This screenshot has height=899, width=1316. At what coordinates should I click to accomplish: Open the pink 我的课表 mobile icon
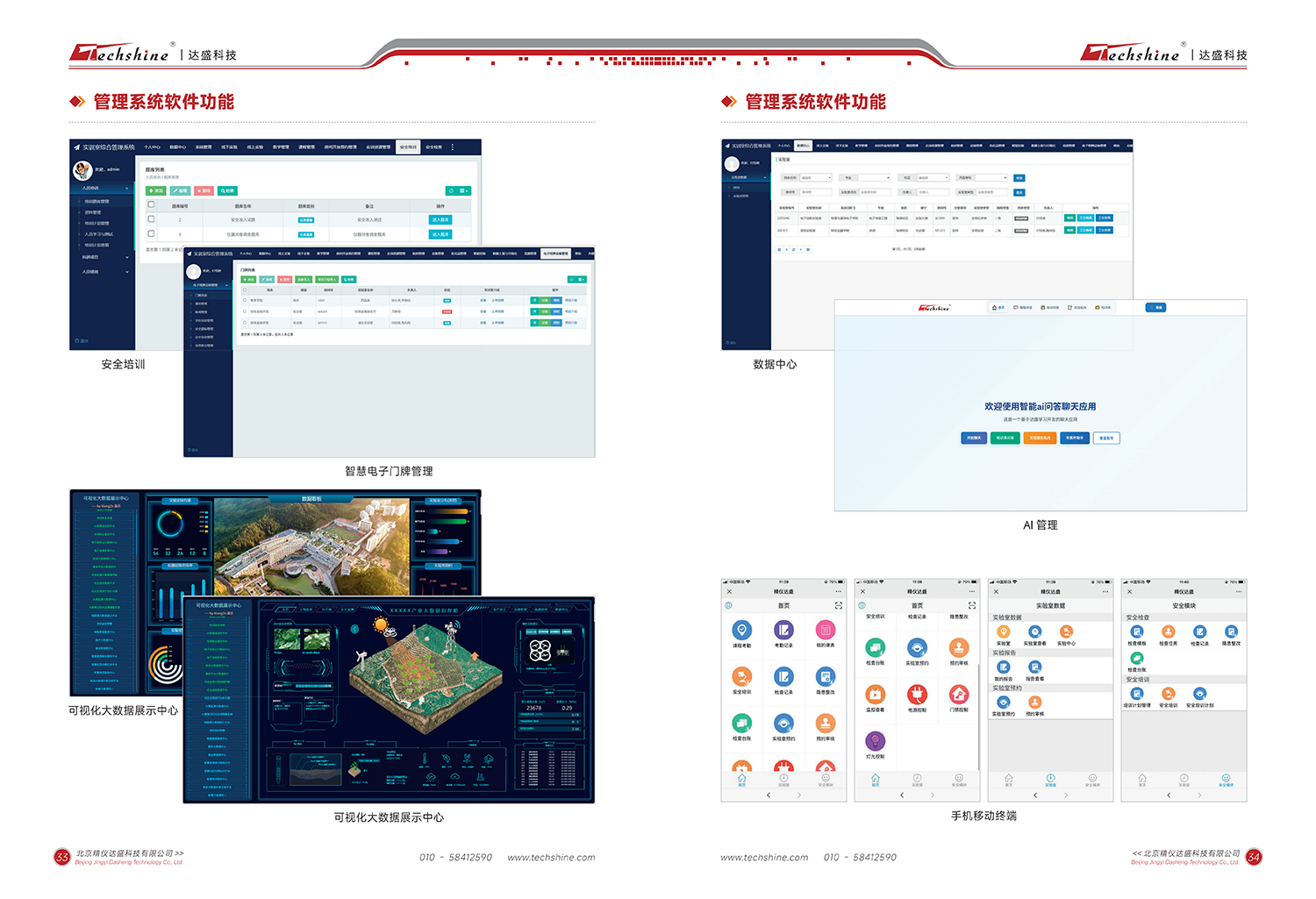(x=826, y=631)
